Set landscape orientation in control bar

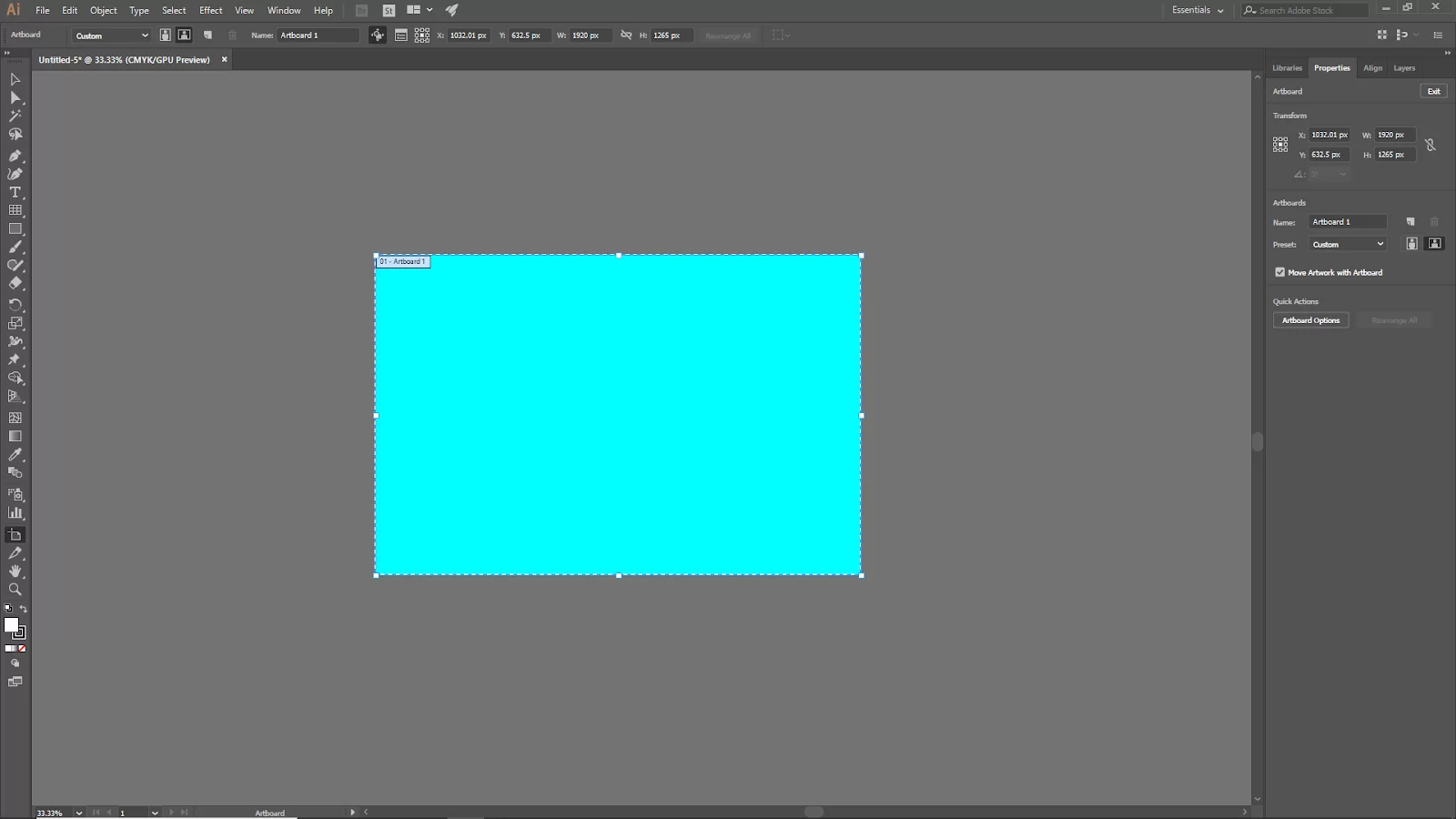tap(184, 35)
